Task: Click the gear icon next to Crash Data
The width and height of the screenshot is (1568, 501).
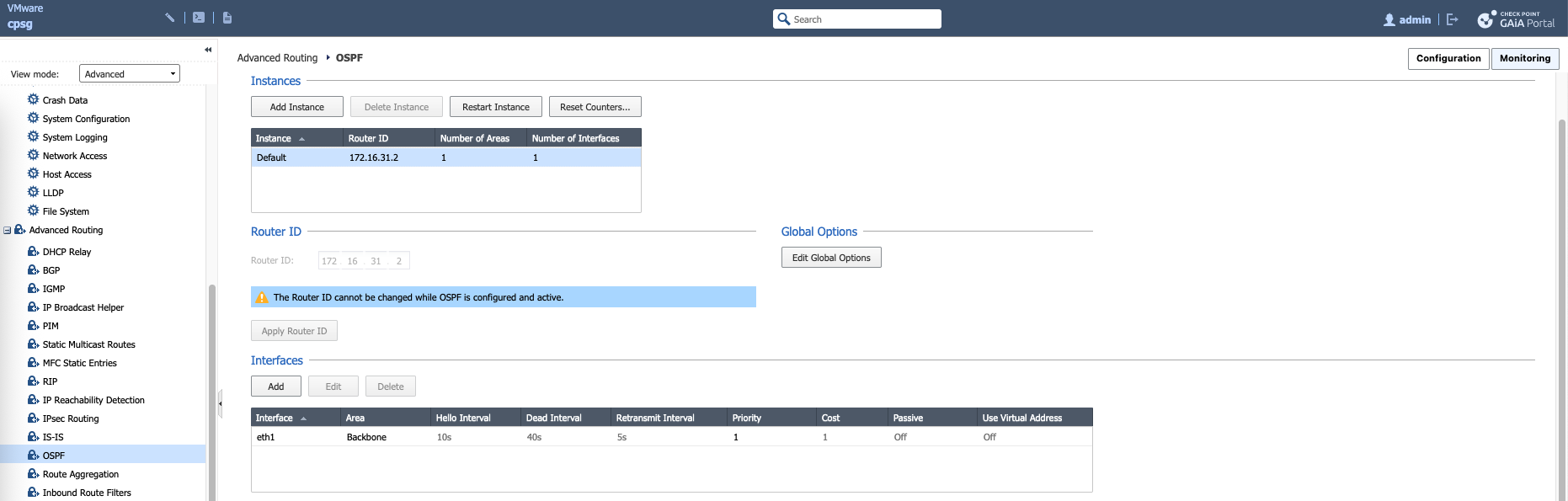Action: (34, 99)
